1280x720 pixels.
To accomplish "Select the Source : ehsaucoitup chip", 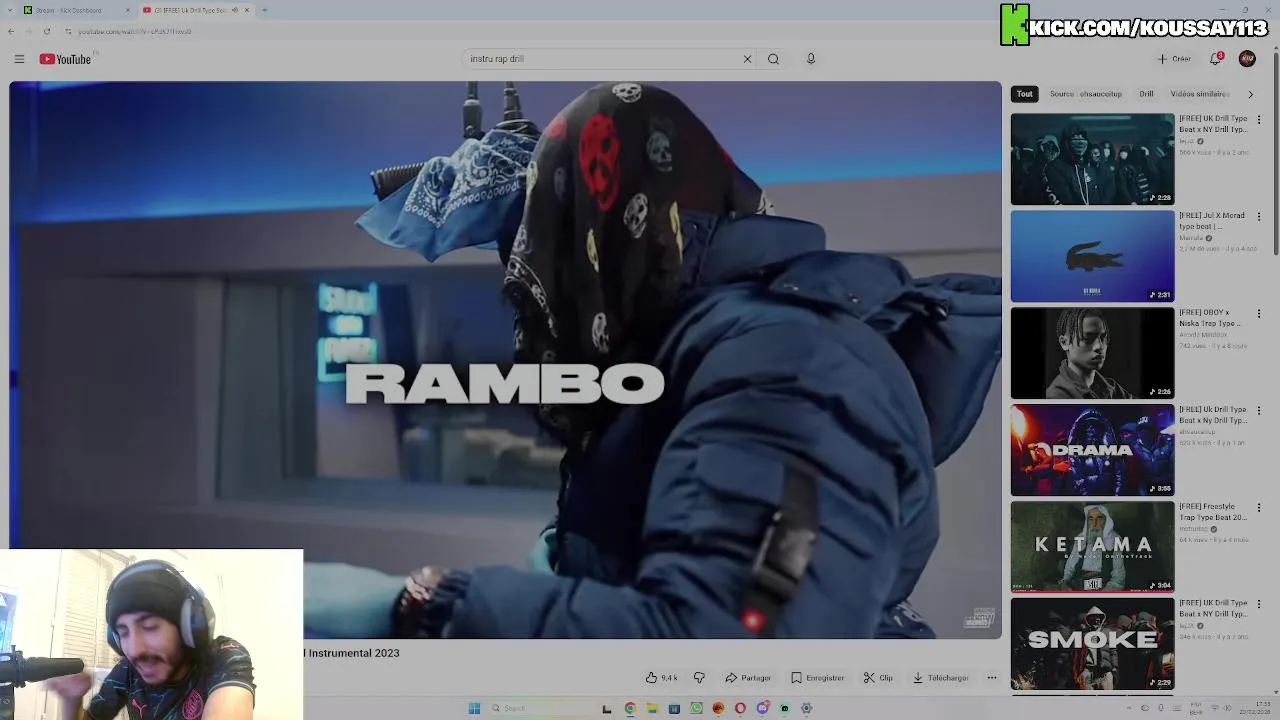I will (x=1086, y=94).
